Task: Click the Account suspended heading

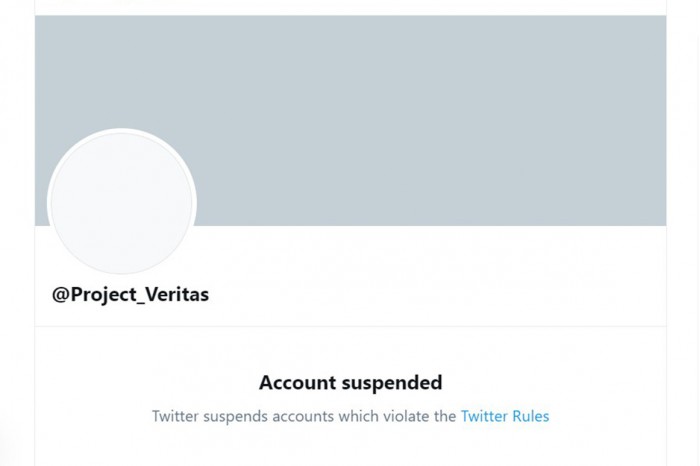Action: [x=350, y=382]
